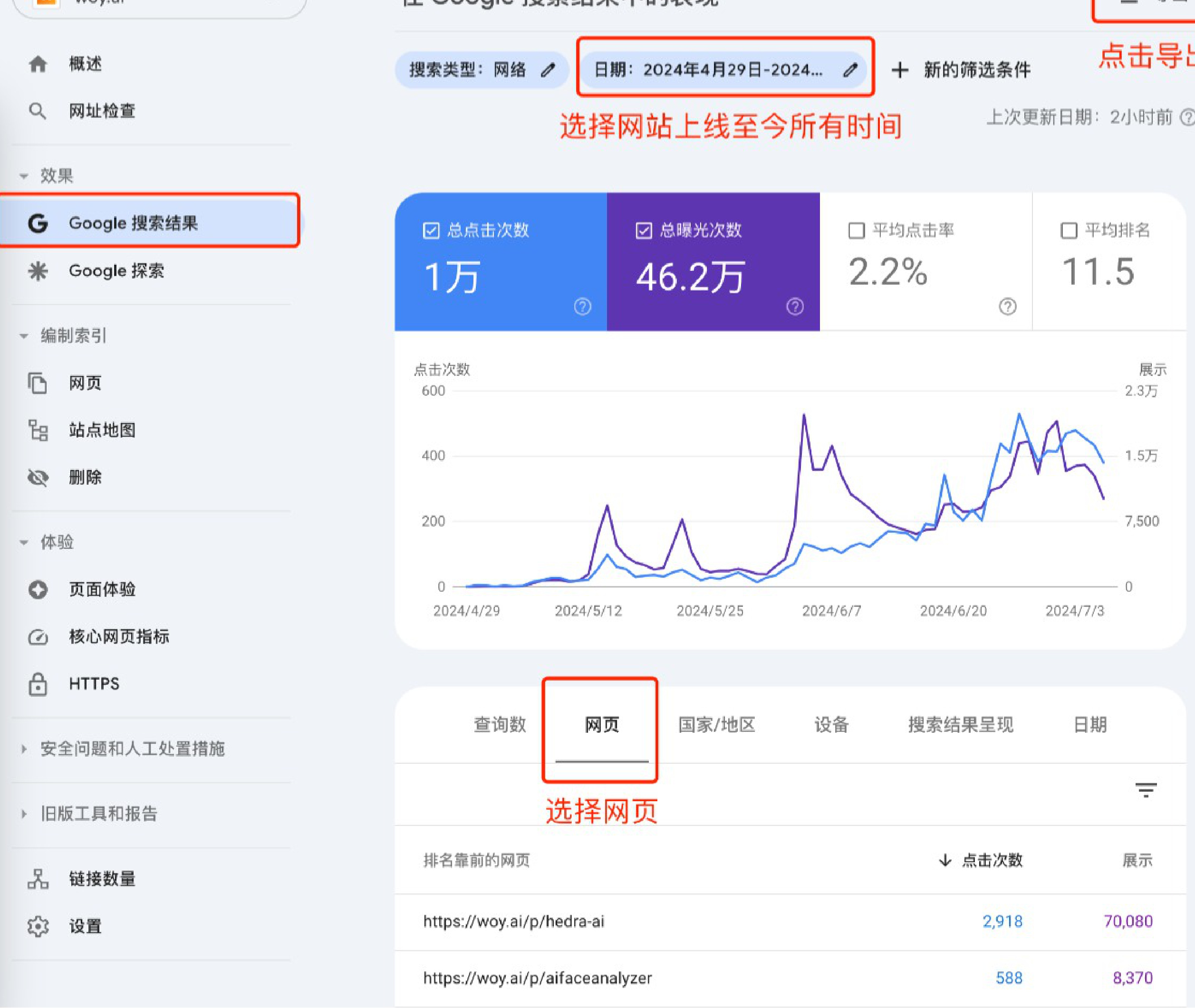Screen dimensions: 1195x1008
Task: Enable the 平均点击率 checkbox
Action: [x=856, y=230]
